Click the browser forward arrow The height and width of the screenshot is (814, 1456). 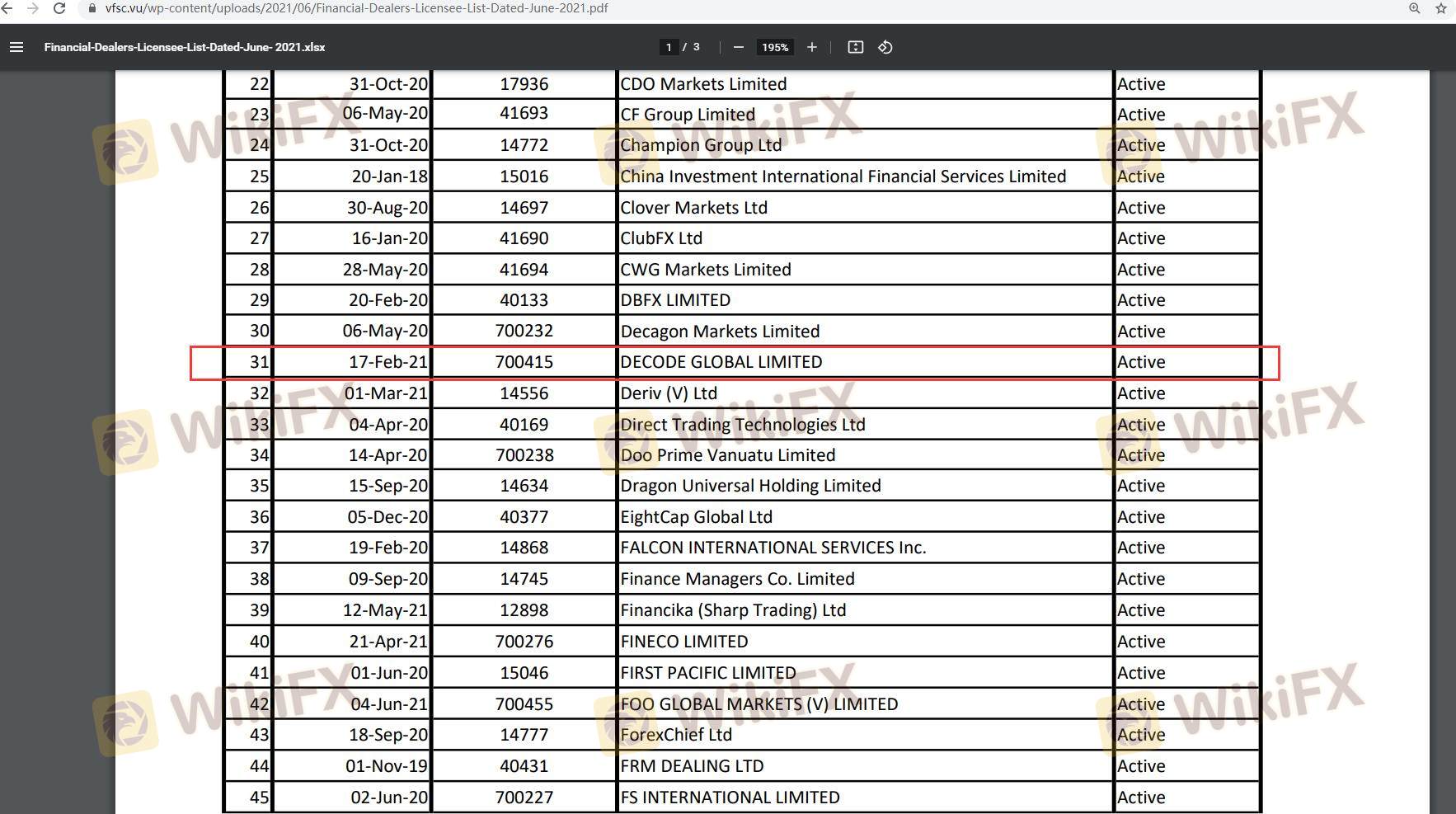pyautogui.click(x=33, y=8)
